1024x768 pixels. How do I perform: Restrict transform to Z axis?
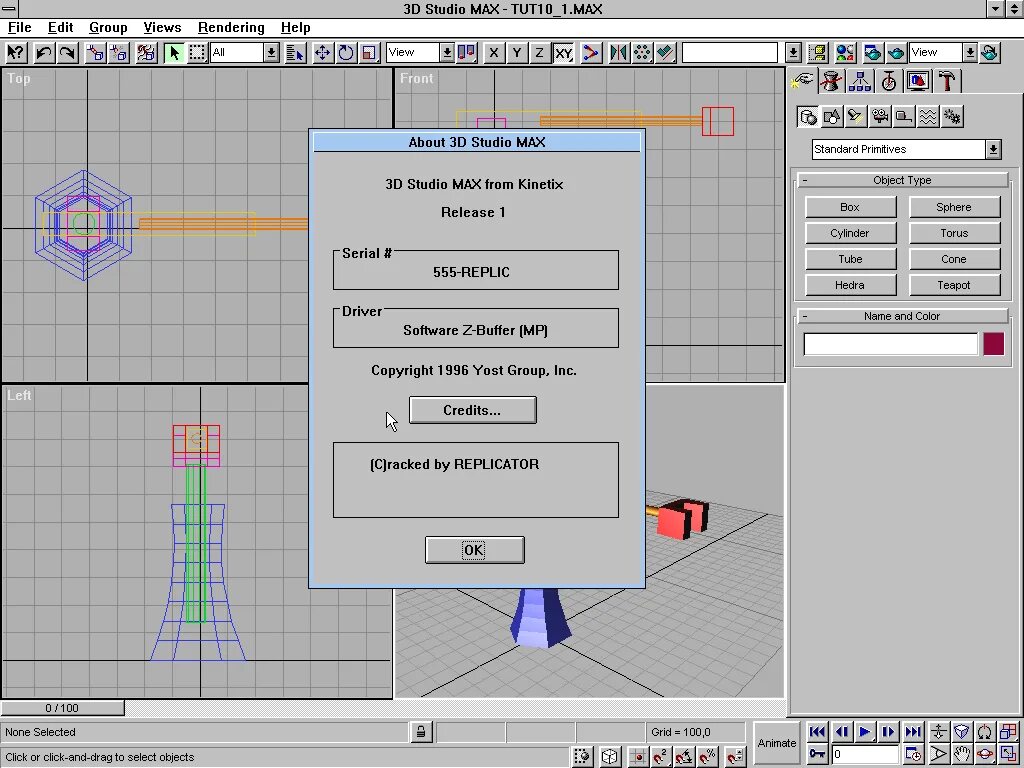539,52
